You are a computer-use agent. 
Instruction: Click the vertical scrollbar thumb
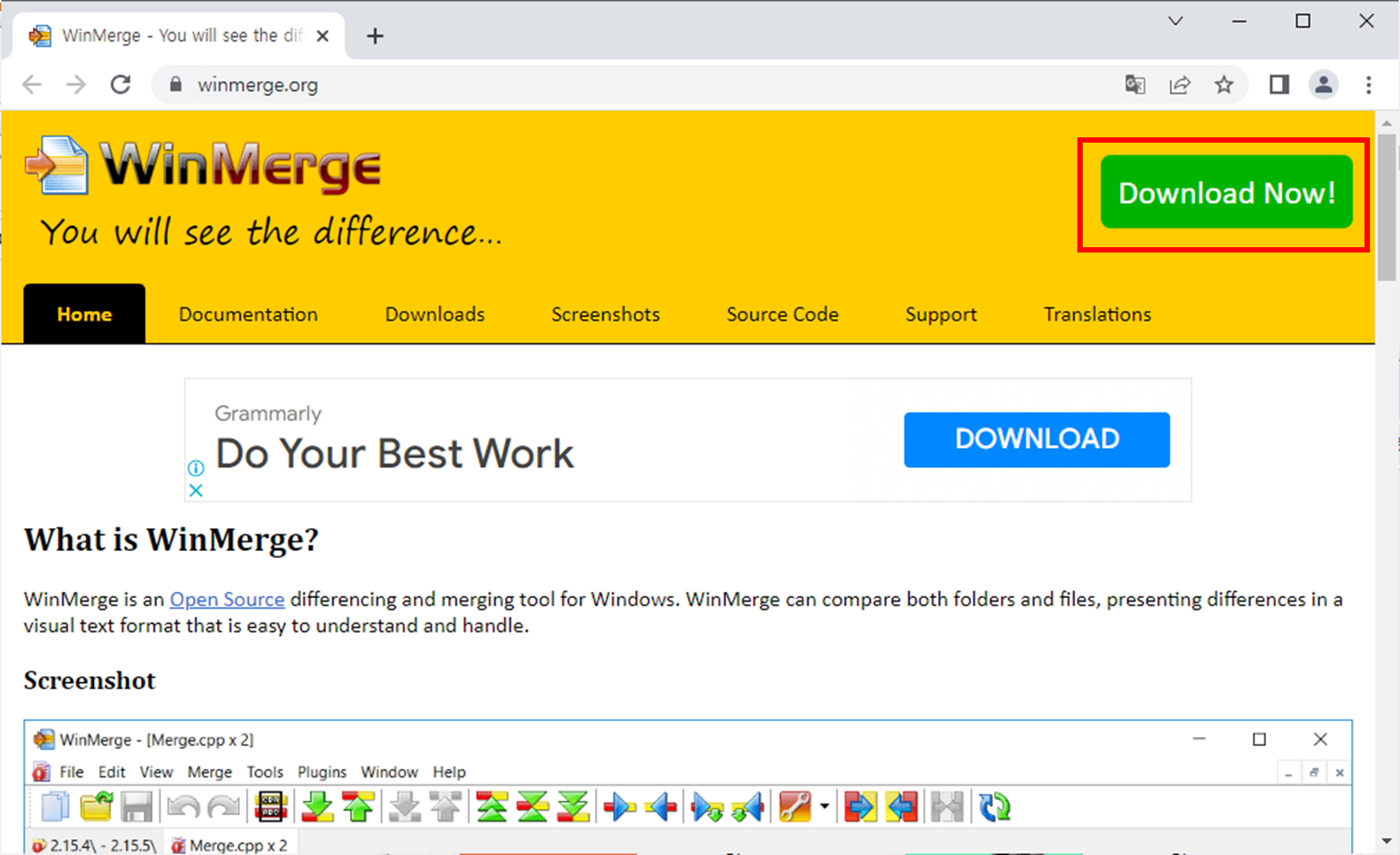click(1387, 207)
